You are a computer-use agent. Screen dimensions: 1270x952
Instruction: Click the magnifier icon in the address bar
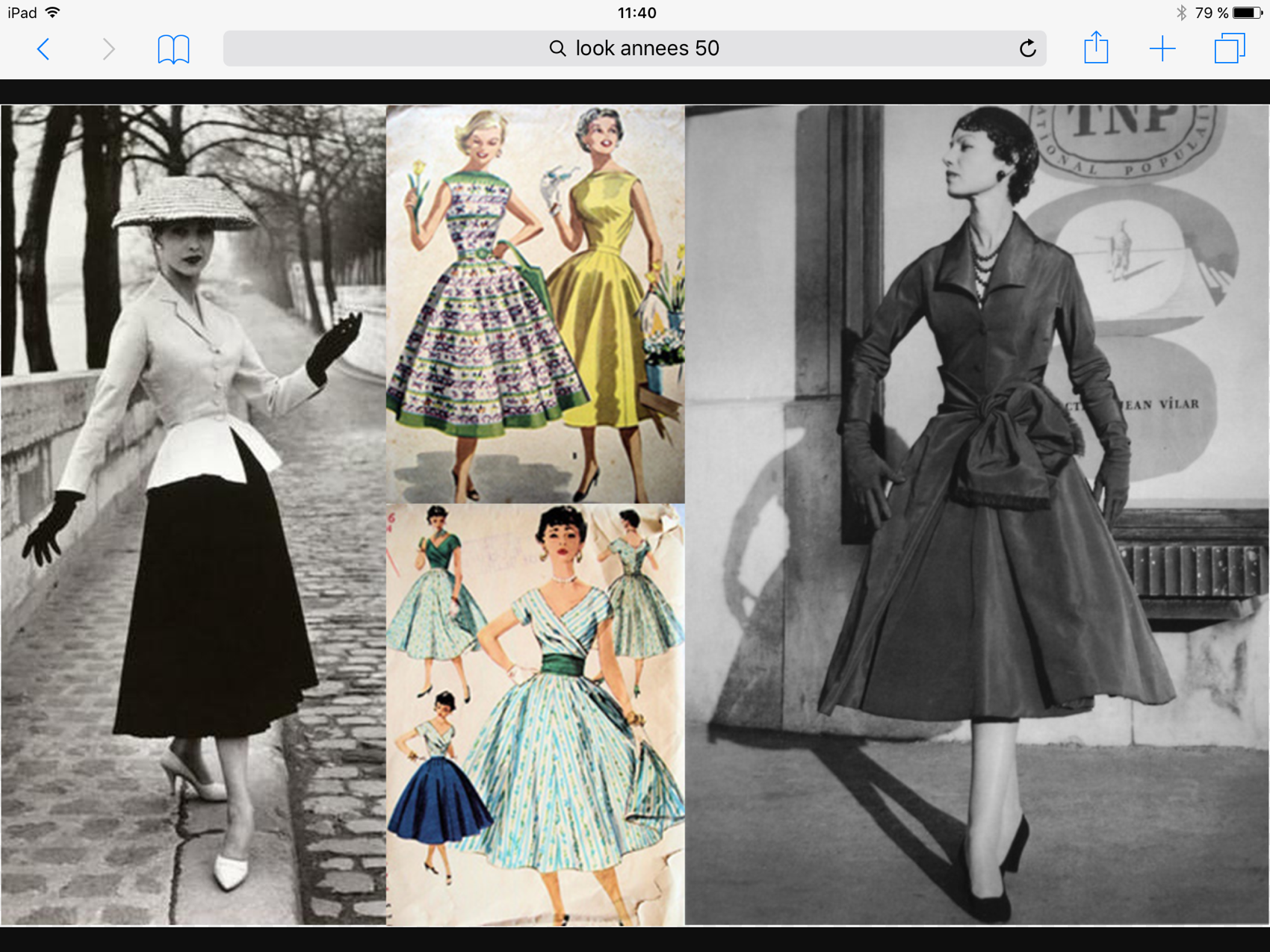(x=557, y=49)
